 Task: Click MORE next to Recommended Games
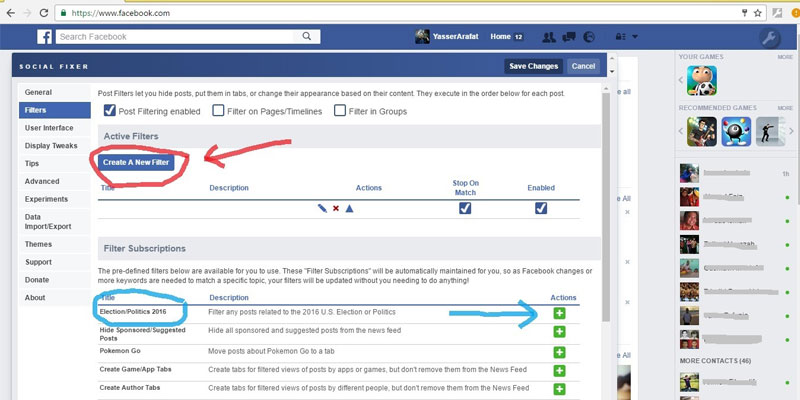coord(785,108)
